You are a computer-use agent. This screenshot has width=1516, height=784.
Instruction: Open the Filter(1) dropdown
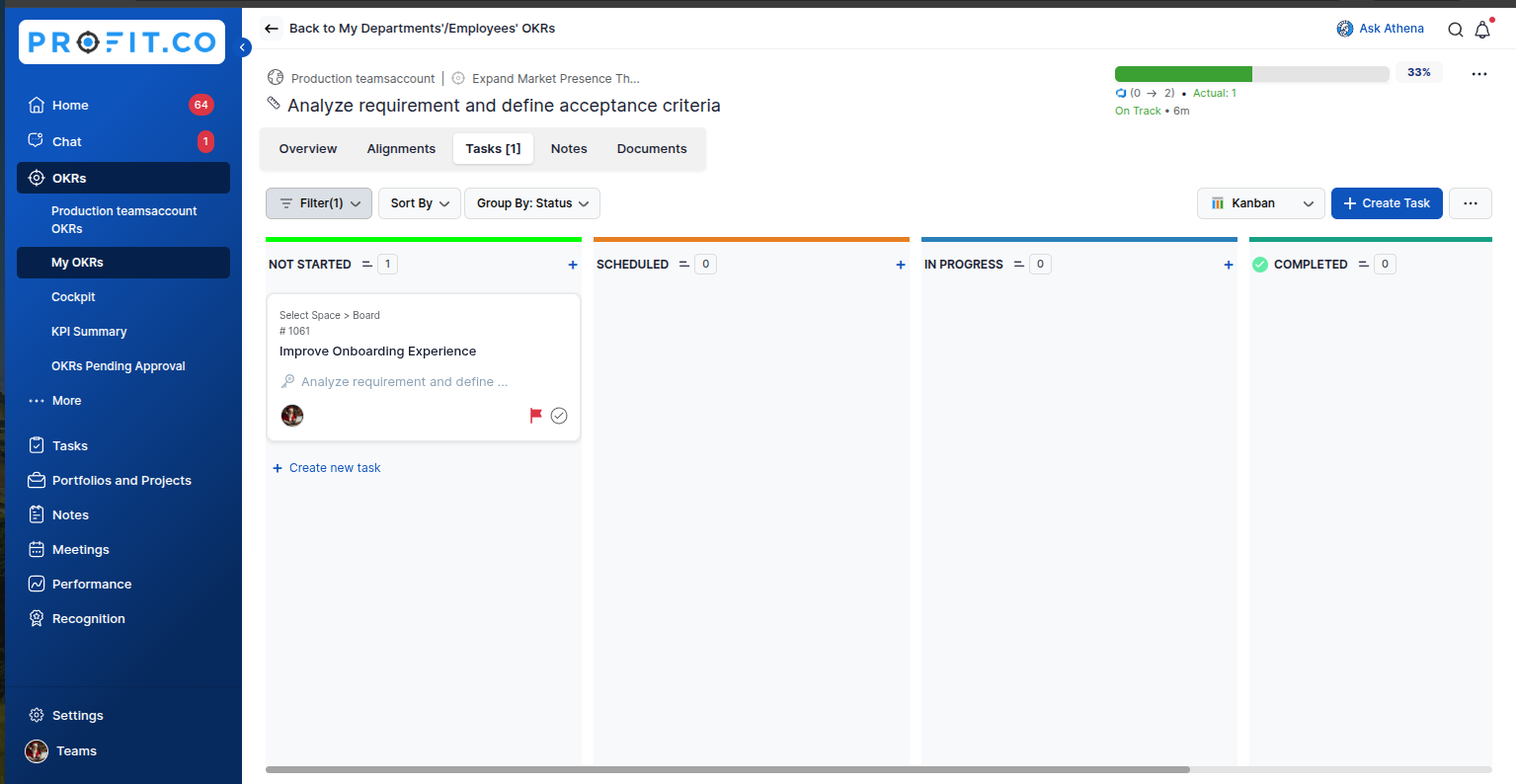pyautogui.click(x=319, y=203)
